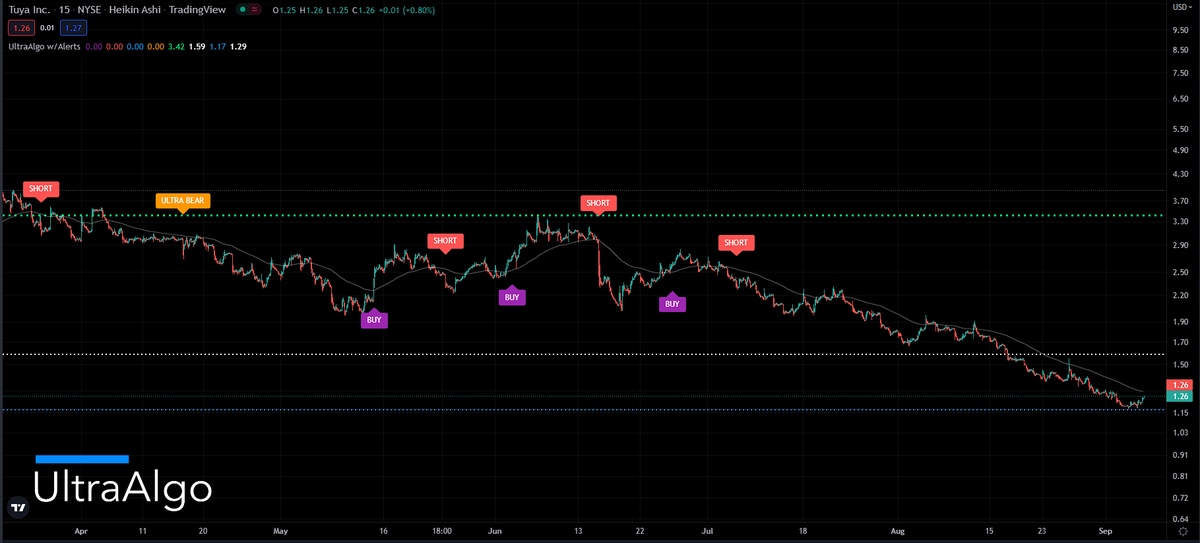1200x543 pixels.
Task: Click the BUY marker near June 22
Action: coord(673,303)
